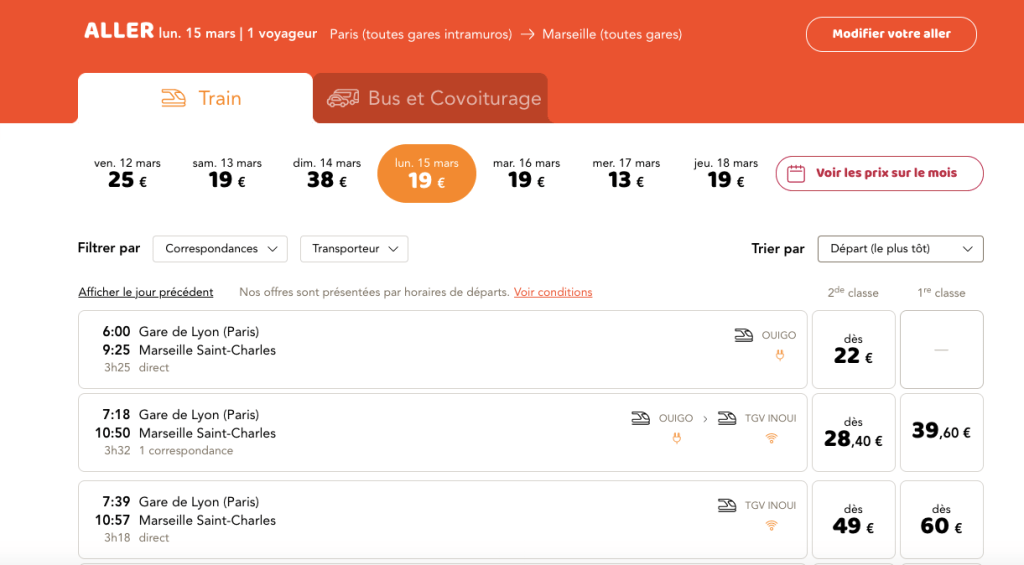Select the mer. 17 mars date at 13 €
This screenshot has width=1024, height=565.
(x=626, y=173)
